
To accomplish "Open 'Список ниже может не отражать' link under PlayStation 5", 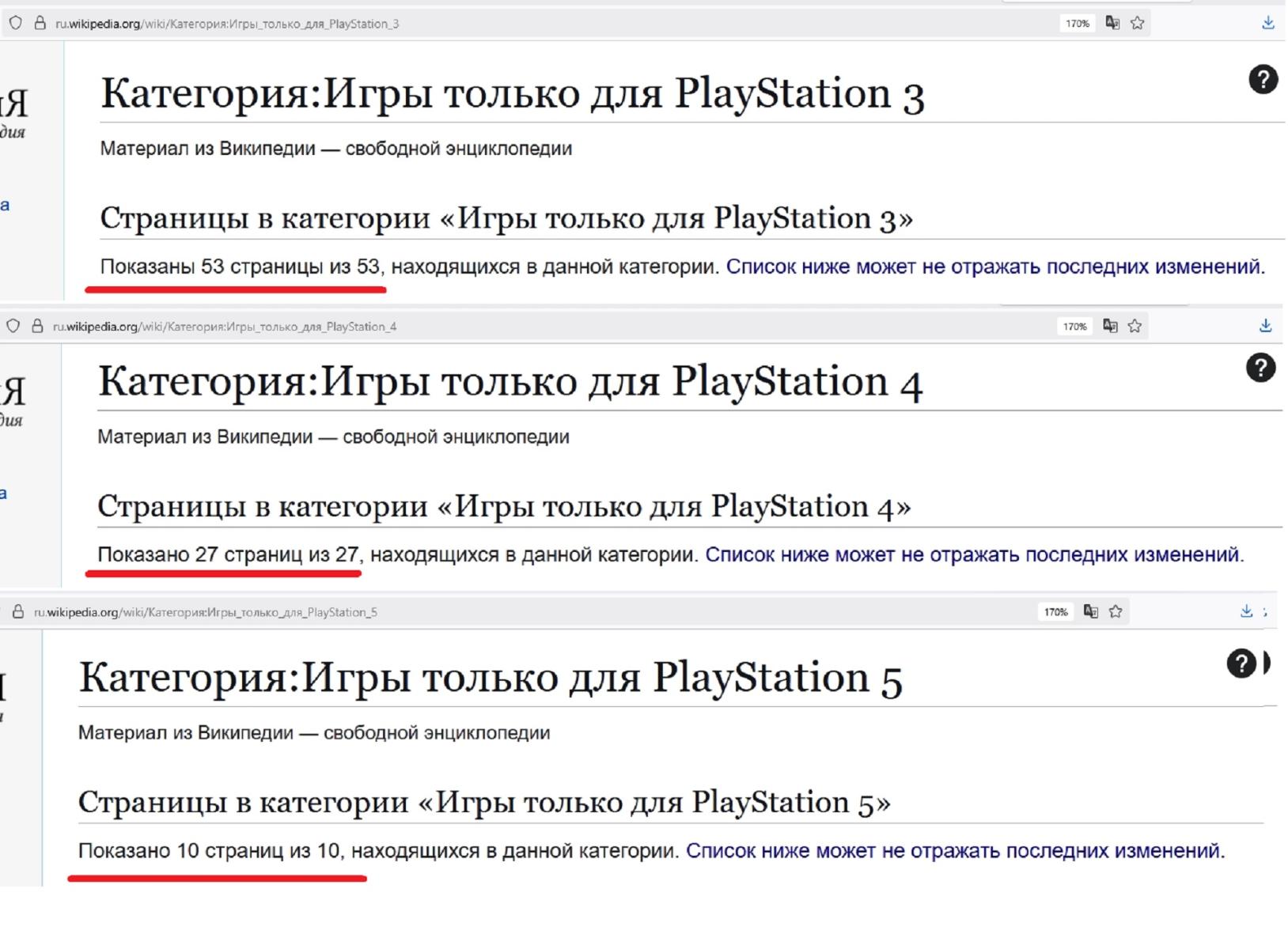I will (956, 851).
